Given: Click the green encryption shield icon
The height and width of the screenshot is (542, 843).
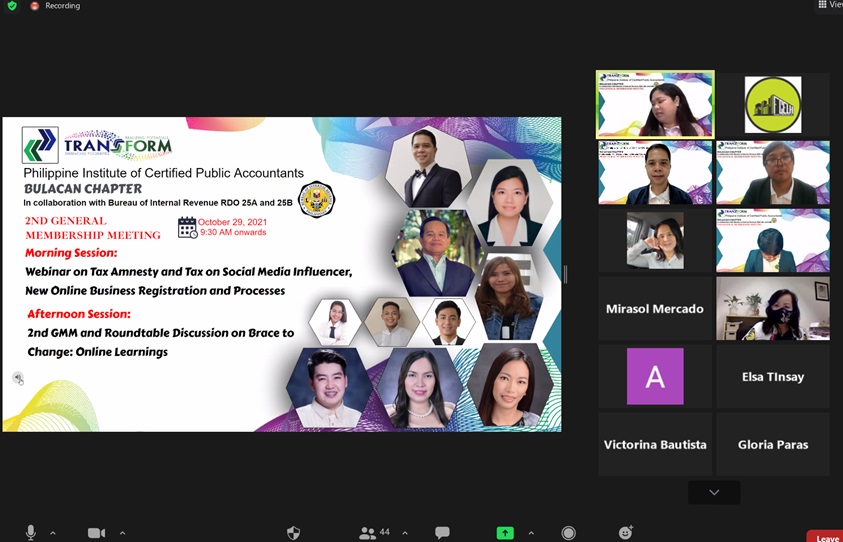Looking at the screenshot, I should 12,5.
